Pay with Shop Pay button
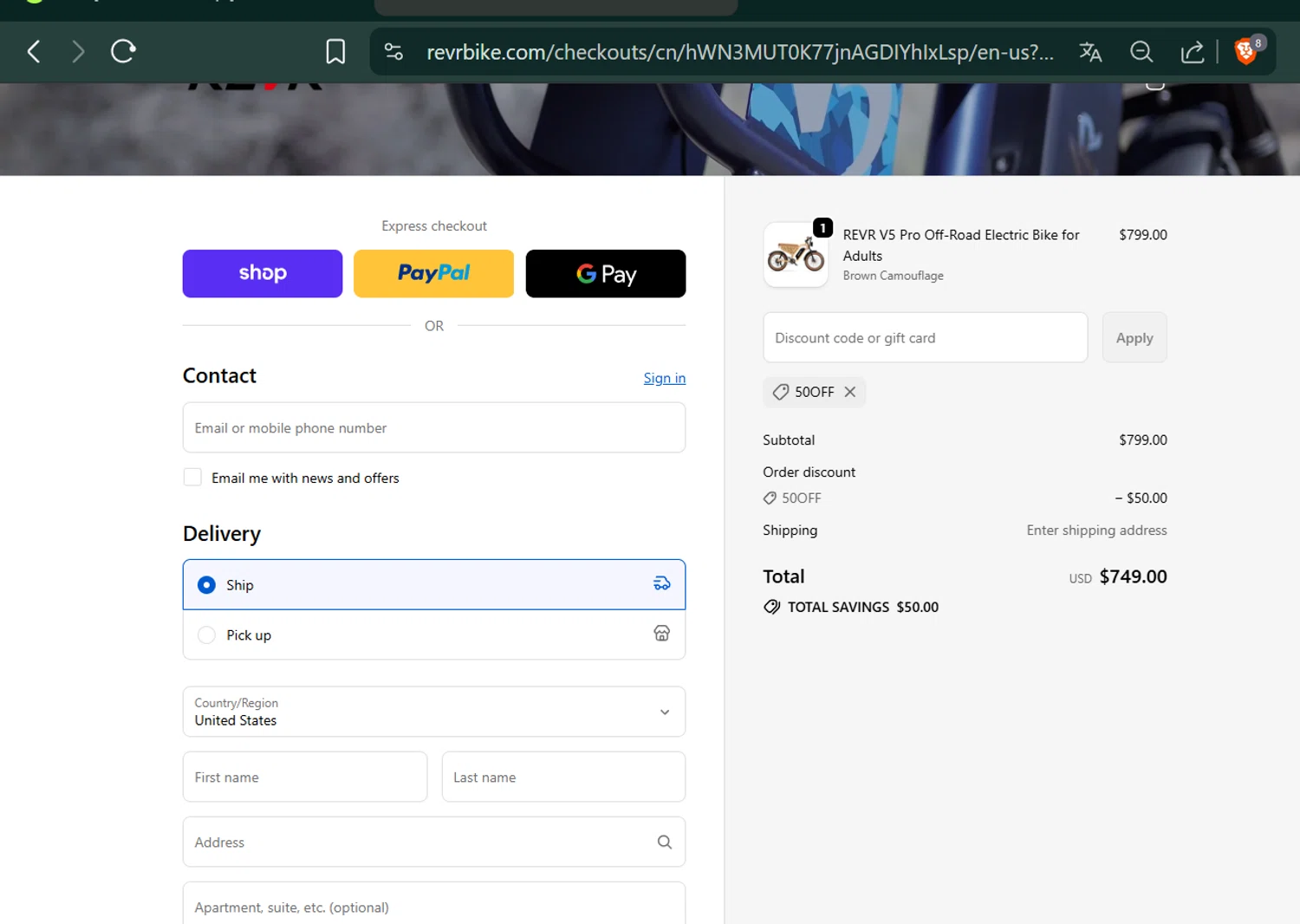1300x924 pixels. 263,274
